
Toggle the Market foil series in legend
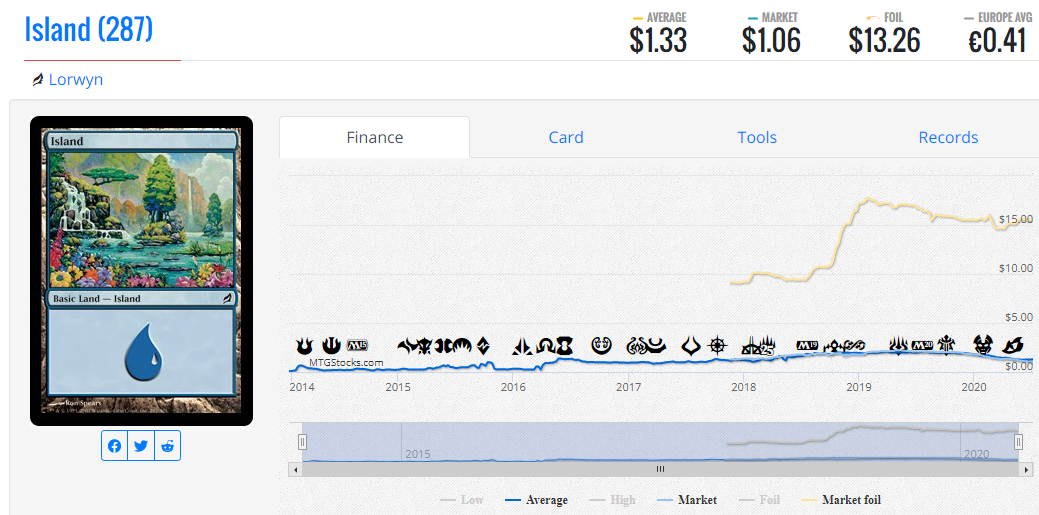(842, 500)
